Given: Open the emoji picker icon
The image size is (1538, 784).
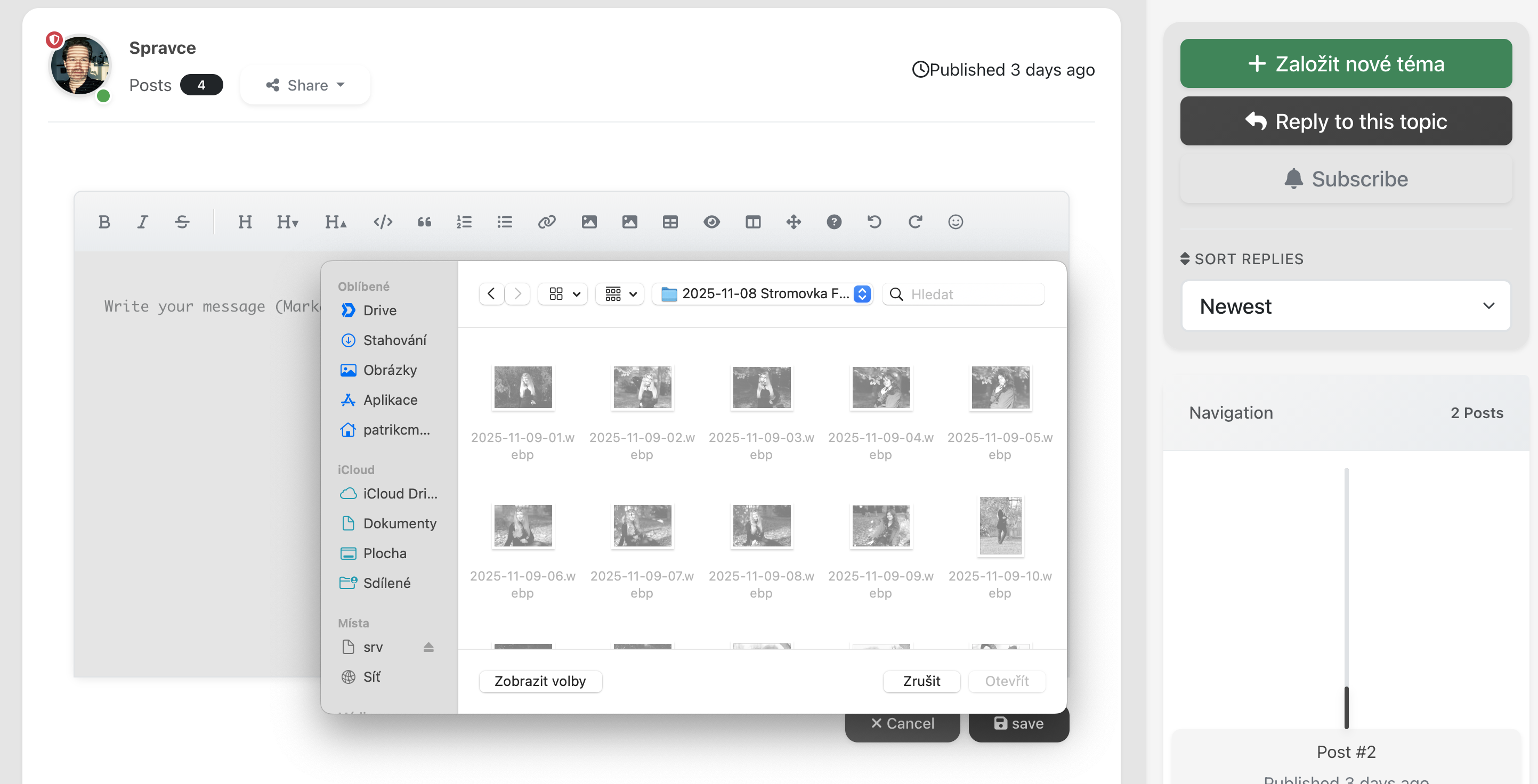Looking at the screenshot, I should tap(956, 222).
